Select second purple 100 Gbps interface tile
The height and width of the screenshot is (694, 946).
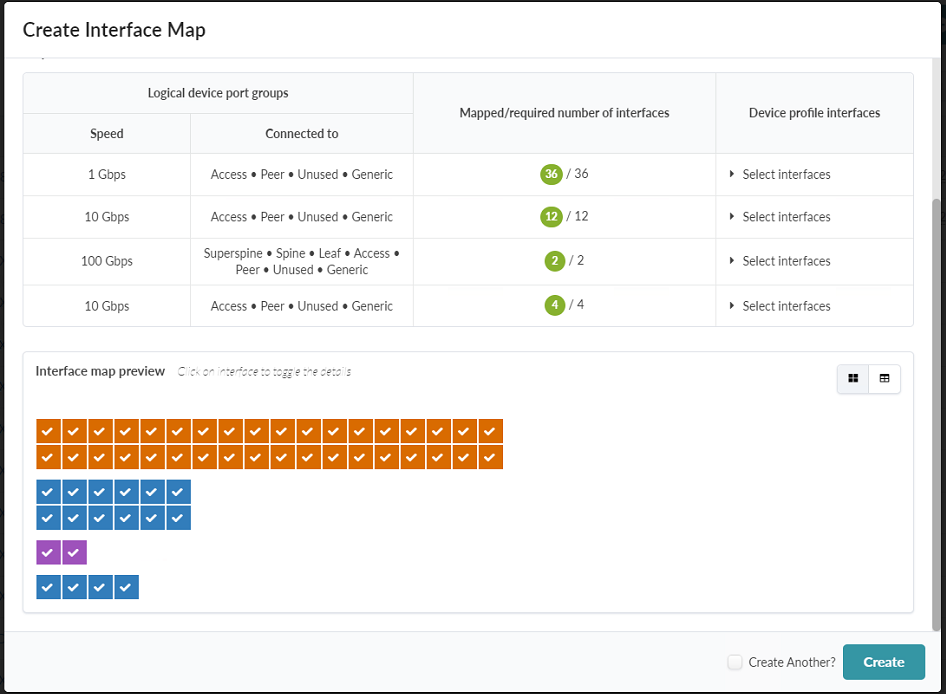coord(74,553)
